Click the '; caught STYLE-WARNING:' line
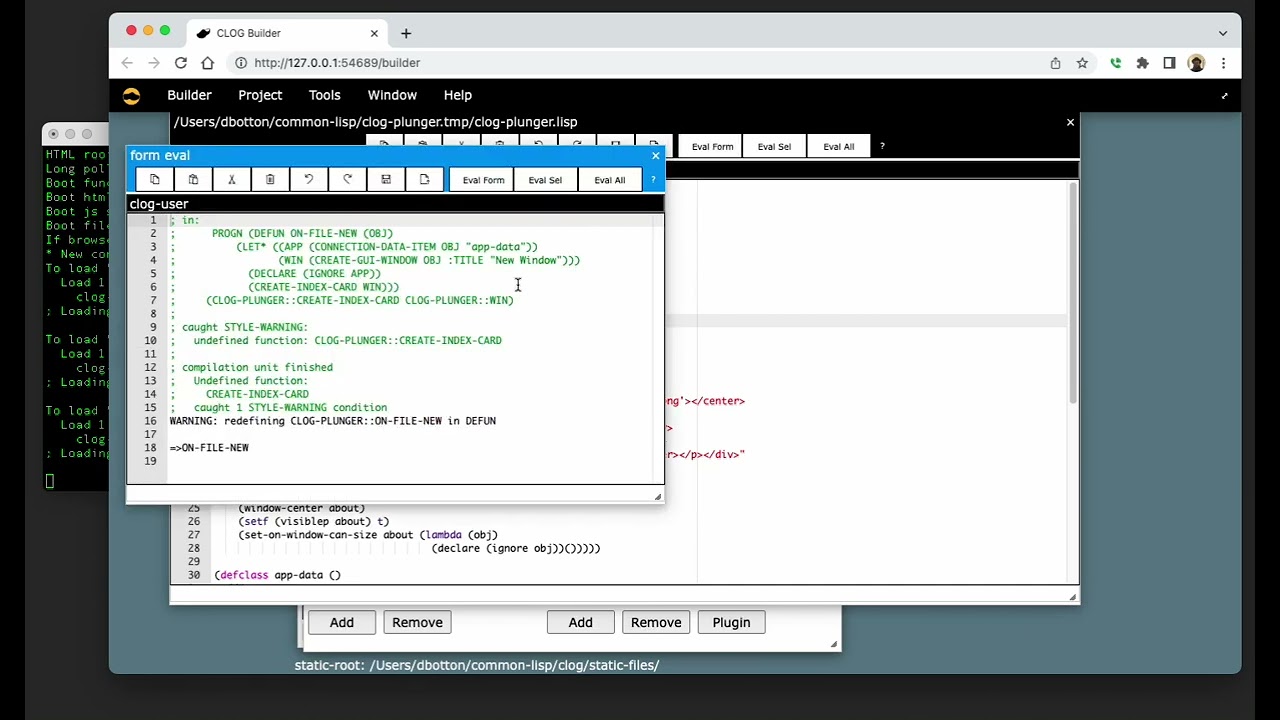The width and height of the screenshot is (1280, 720). pos(239,327)
